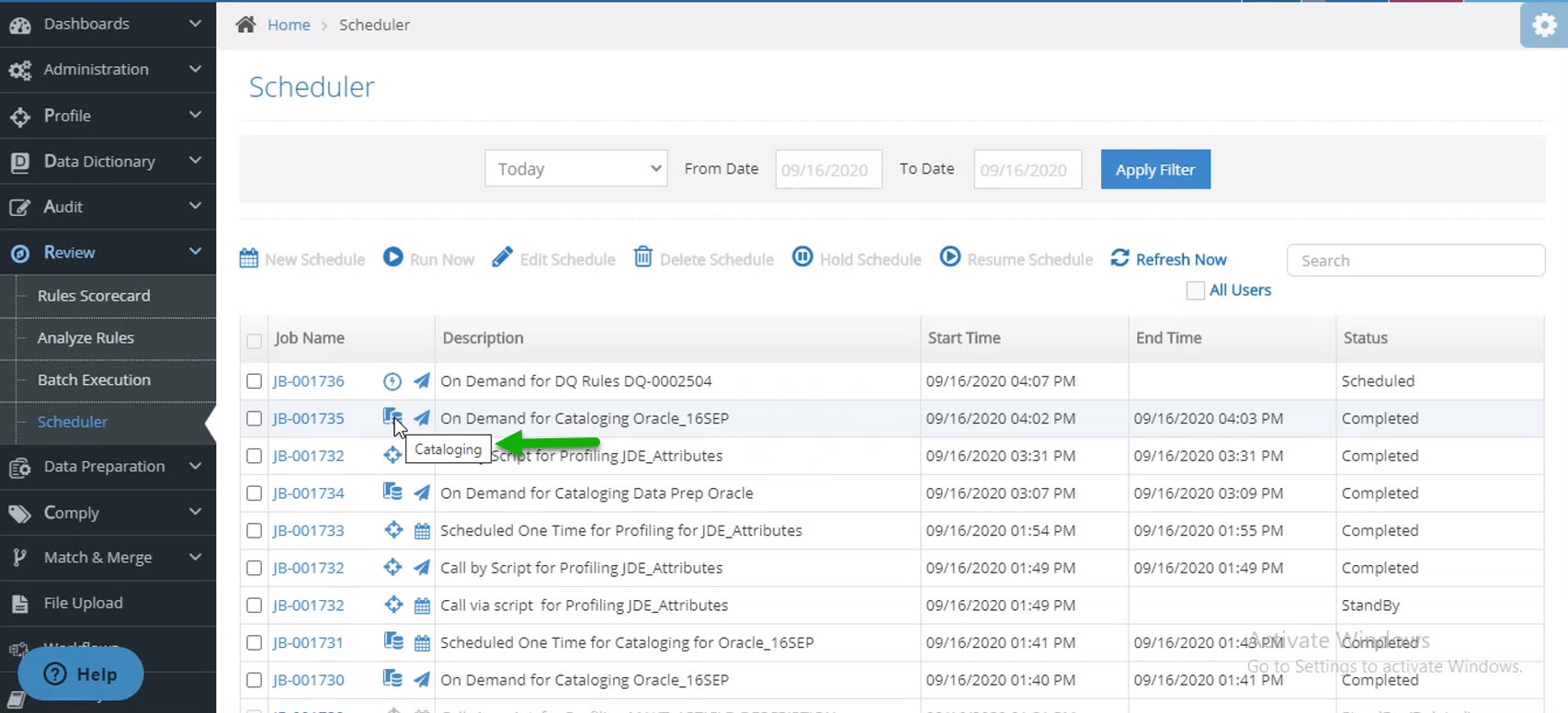Click the Resume Schedule play icon

click(950, 257)
